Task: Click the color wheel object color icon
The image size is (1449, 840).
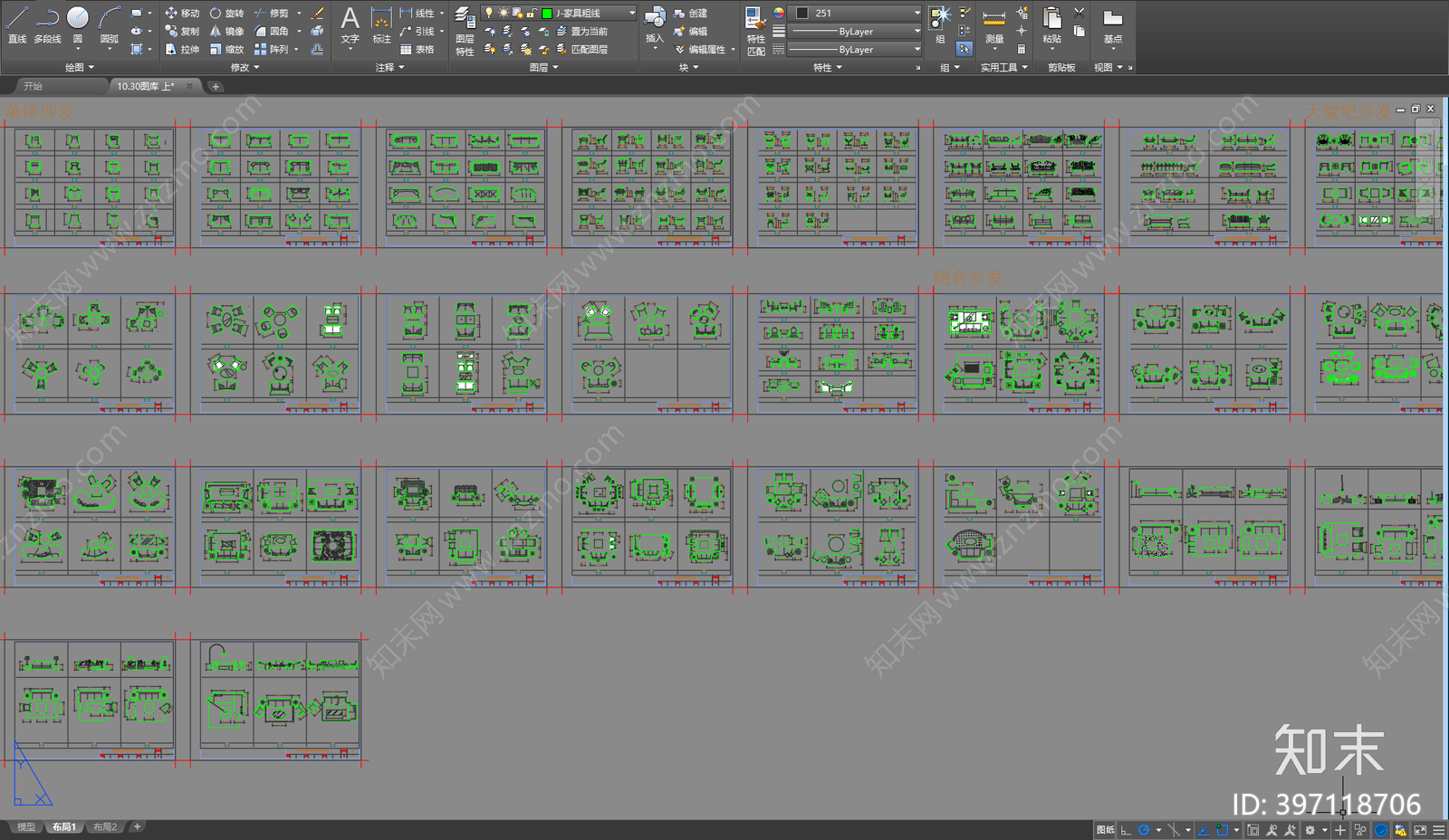Action: [779, 13]
